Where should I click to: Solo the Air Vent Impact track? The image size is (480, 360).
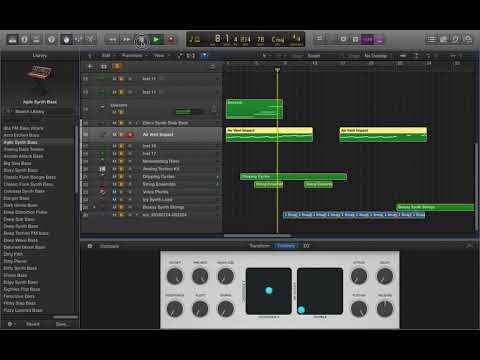point(121,134)
